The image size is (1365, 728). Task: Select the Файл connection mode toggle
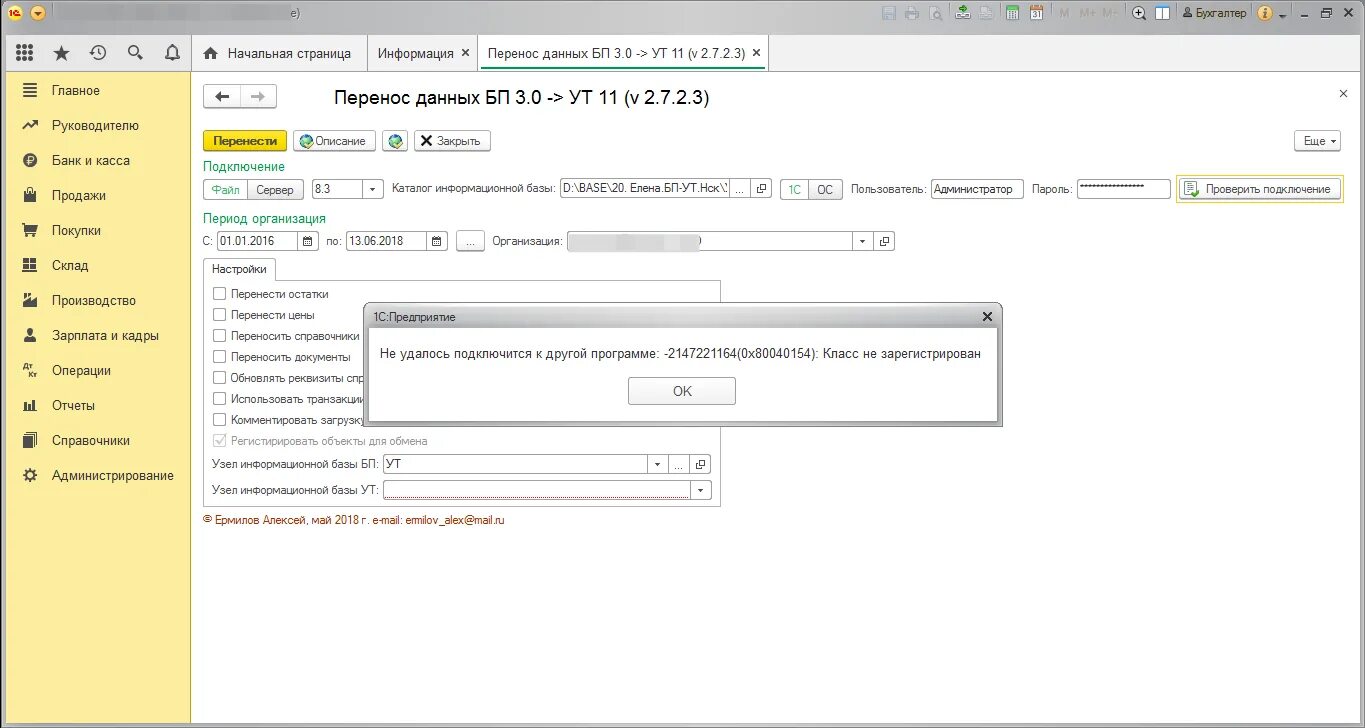click(x=226, y=189)
